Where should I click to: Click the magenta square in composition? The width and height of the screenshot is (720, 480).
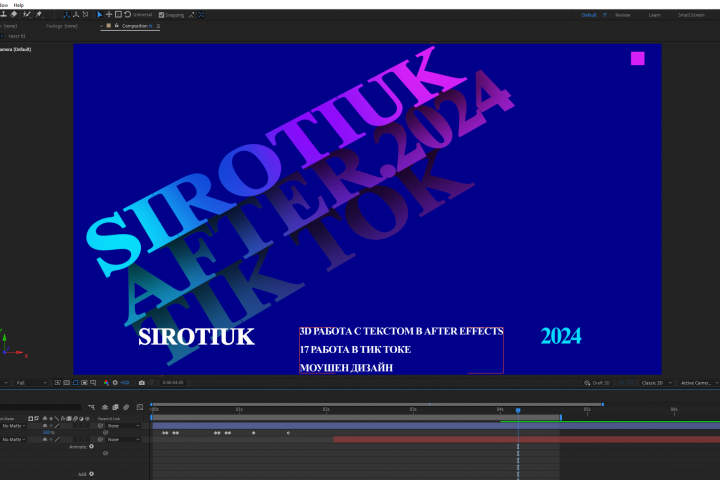tap(637, 58)
